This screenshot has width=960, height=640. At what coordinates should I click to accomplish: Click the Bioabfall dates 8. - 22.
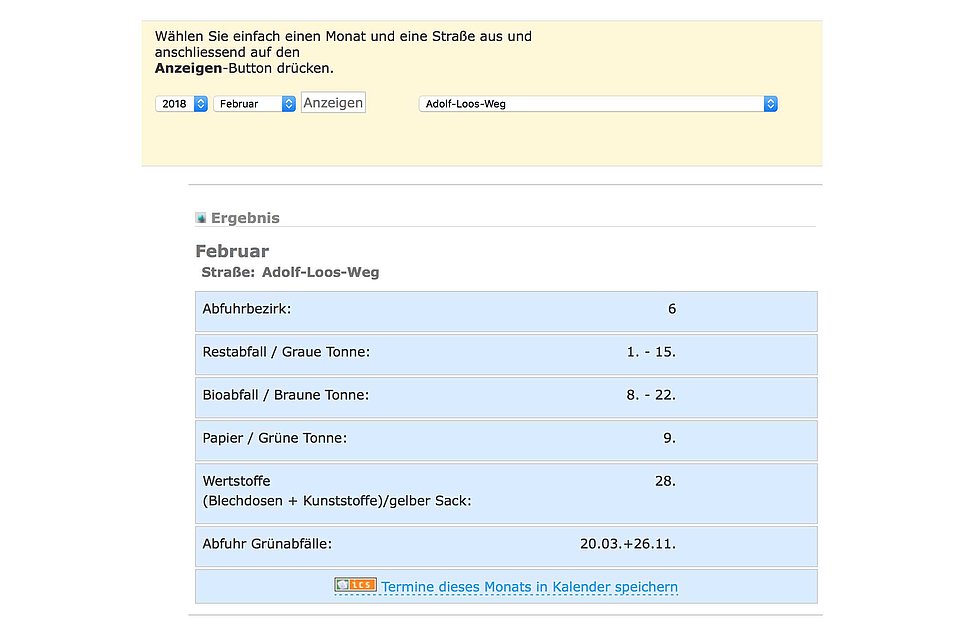(x=651, y=395)
